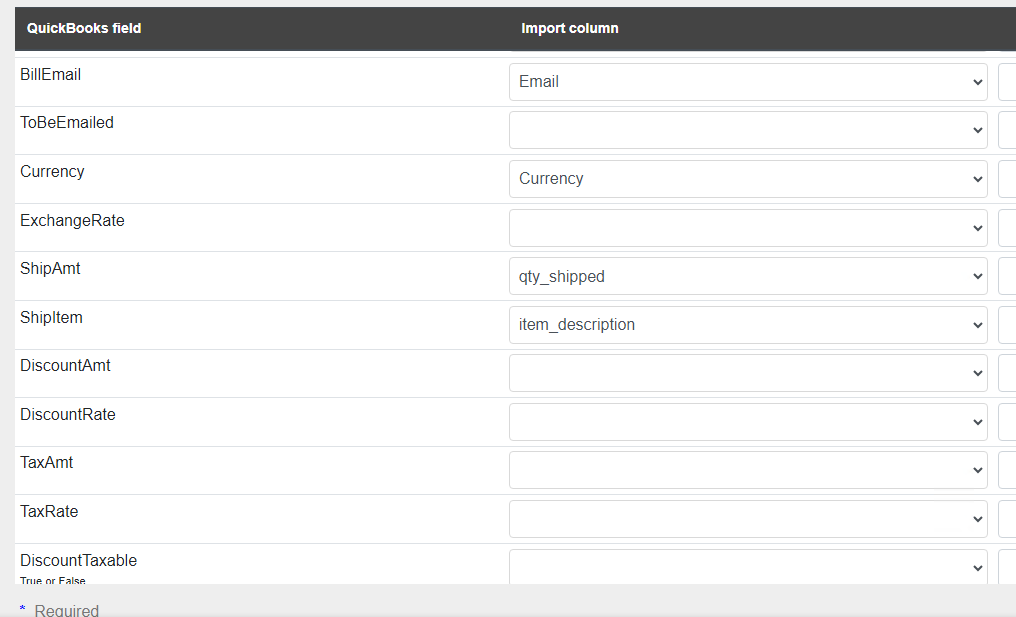Open the ShipAmt dropdown showing qty_shipped

[748, 276]
